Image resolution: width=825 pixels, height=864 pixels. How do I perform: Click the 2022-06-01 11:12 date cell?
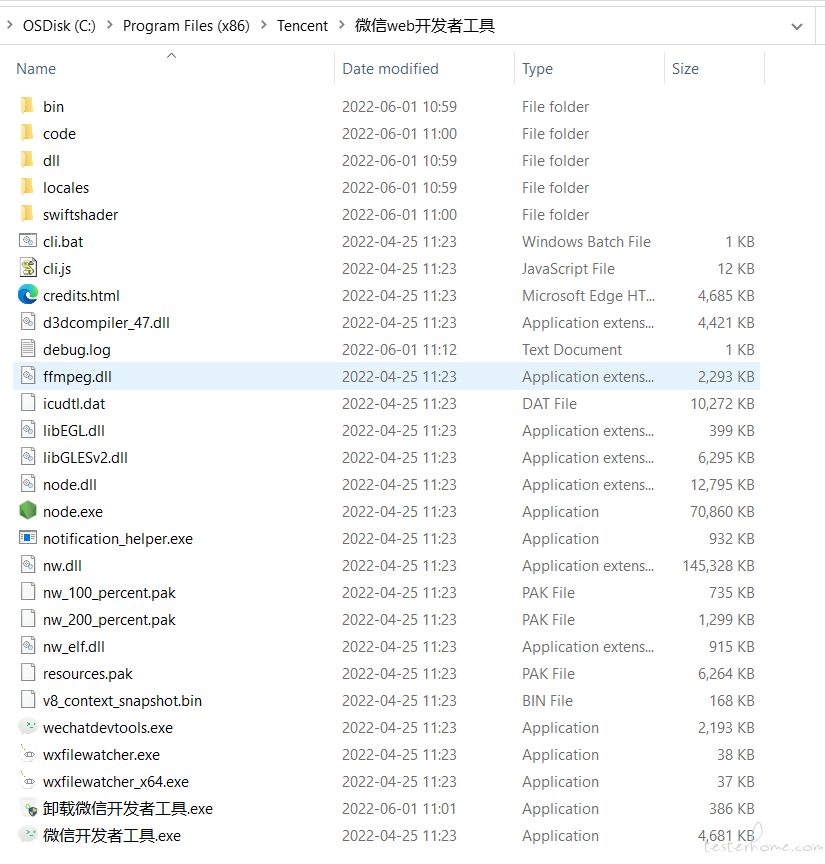click(x=399, y=350)
